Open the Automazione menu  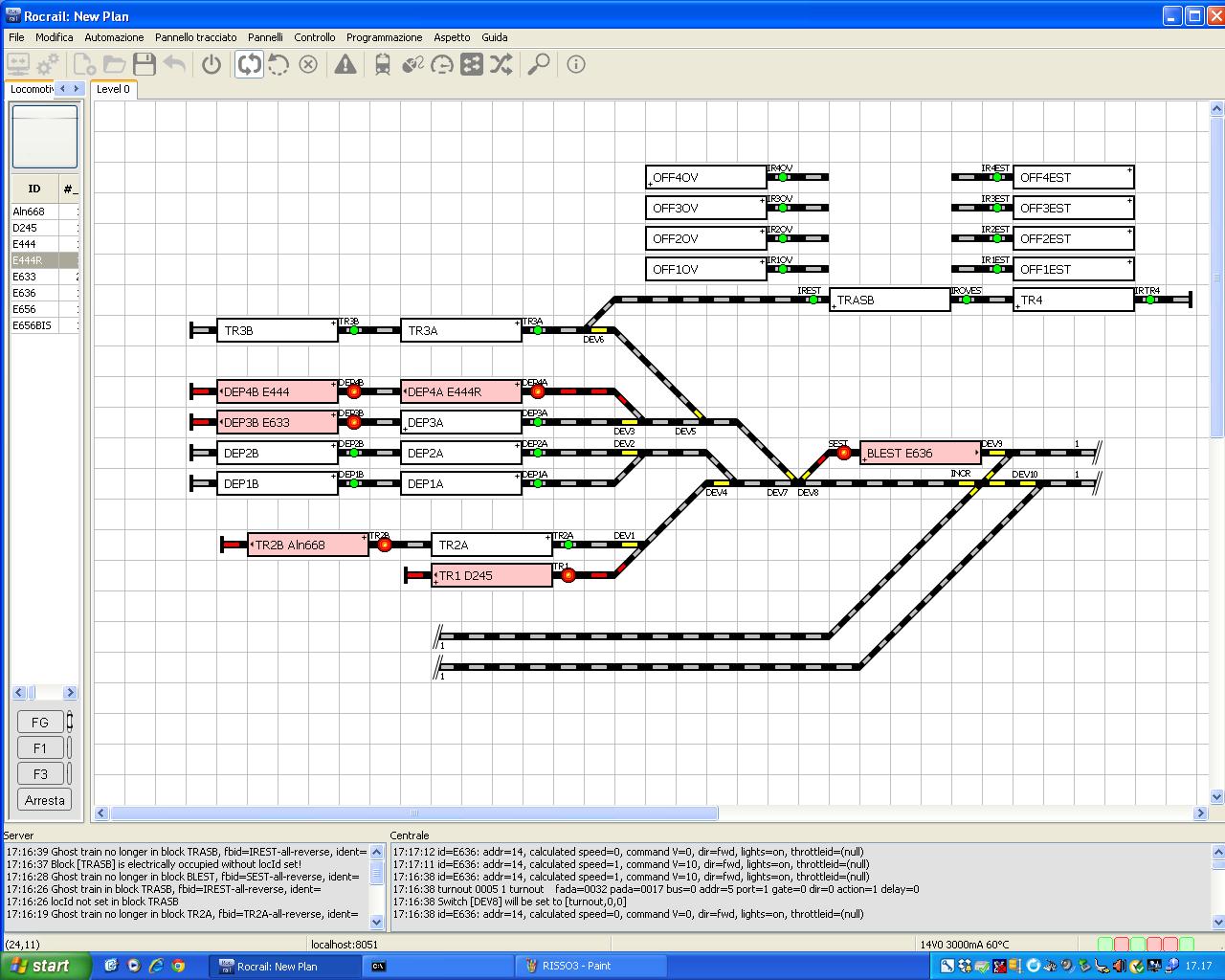click(114, 37)
